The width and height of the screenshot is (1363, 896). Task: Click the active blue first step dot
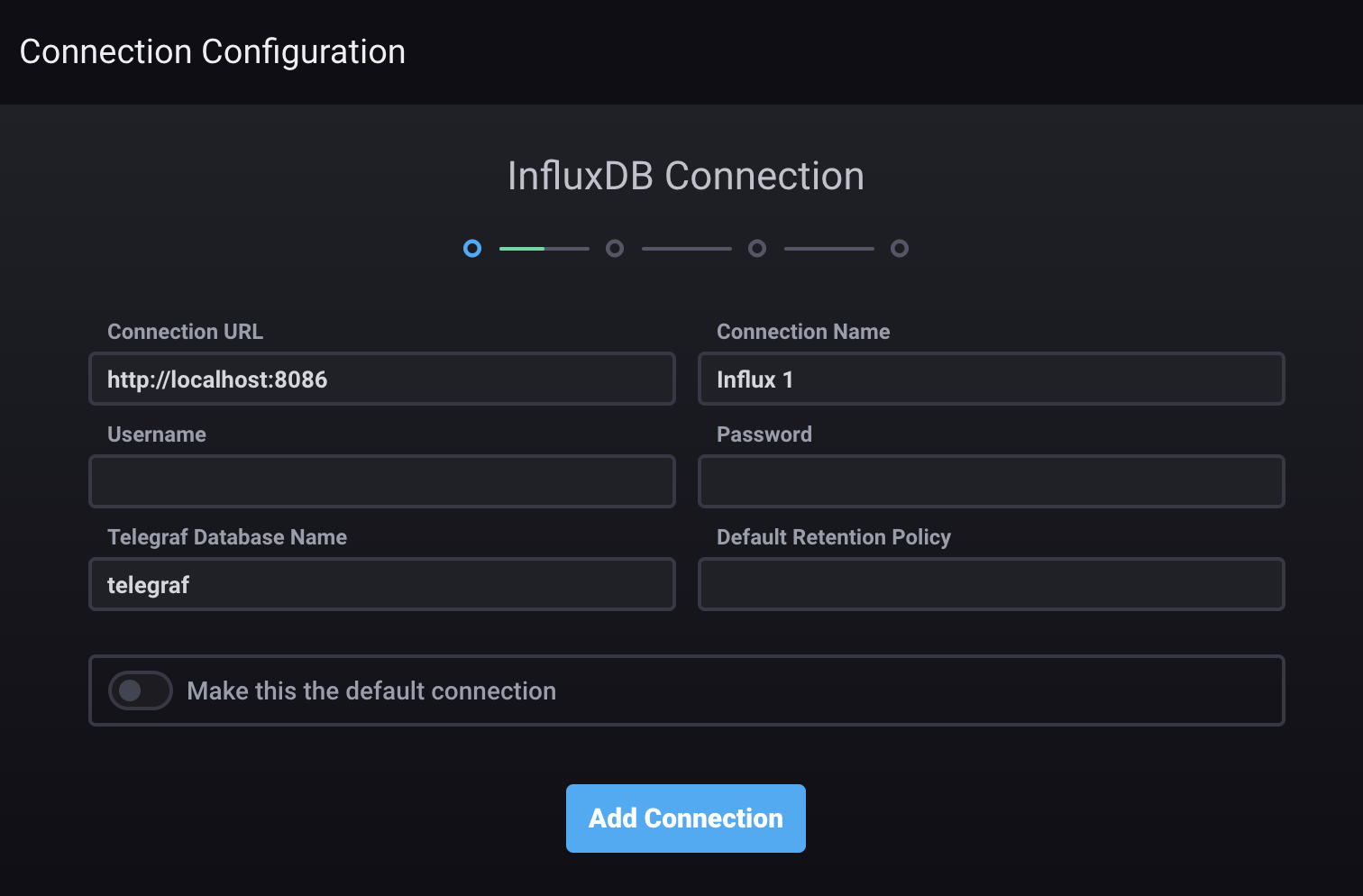tap(472, 248)
